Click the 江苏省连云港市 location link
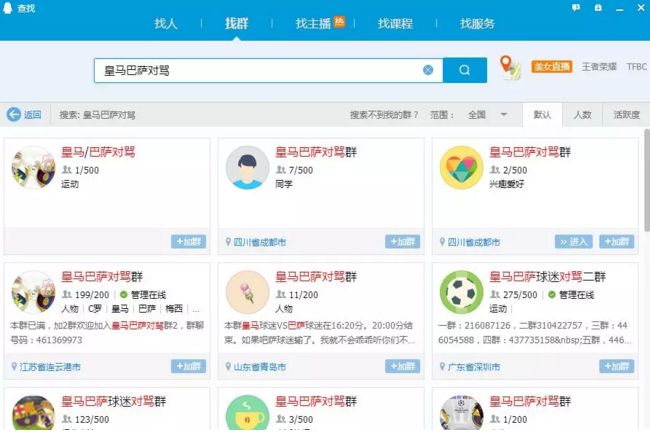 pyautogui.click(x=50, y=367)
